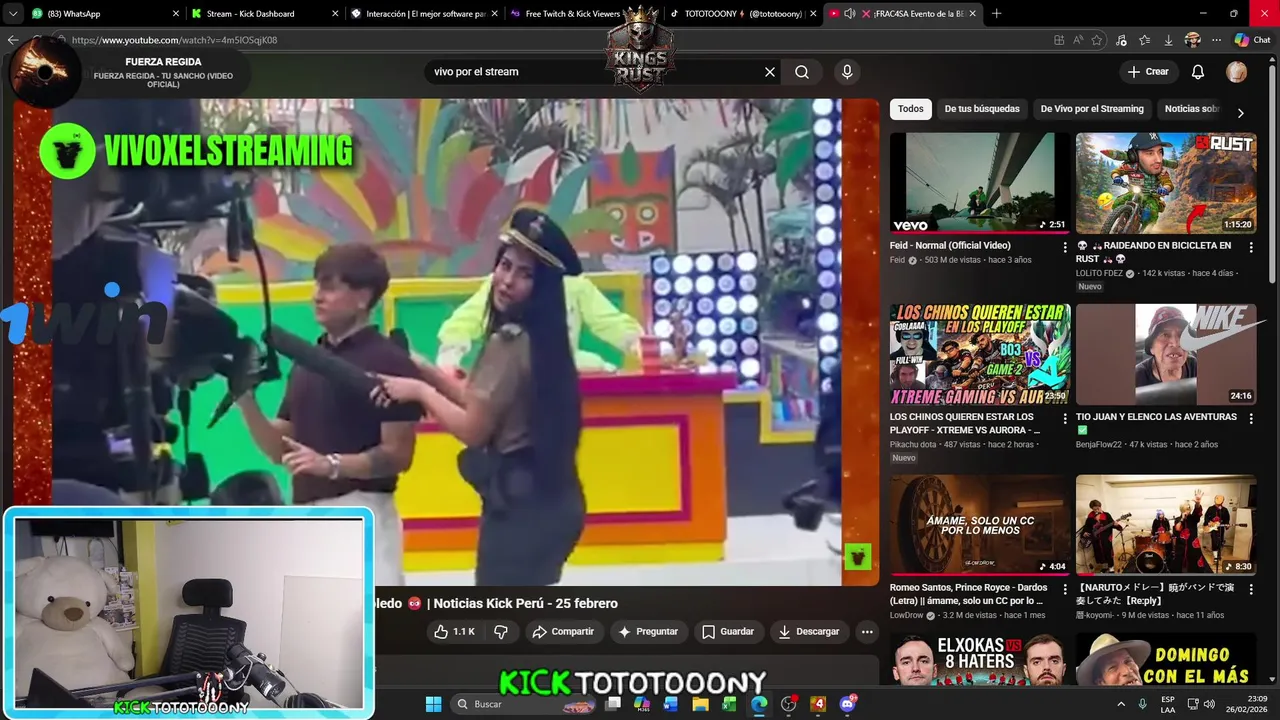This screenshot has width=1280, height=720.
Task: Start voice search with the microphone icon
Action: pos(847,72)
